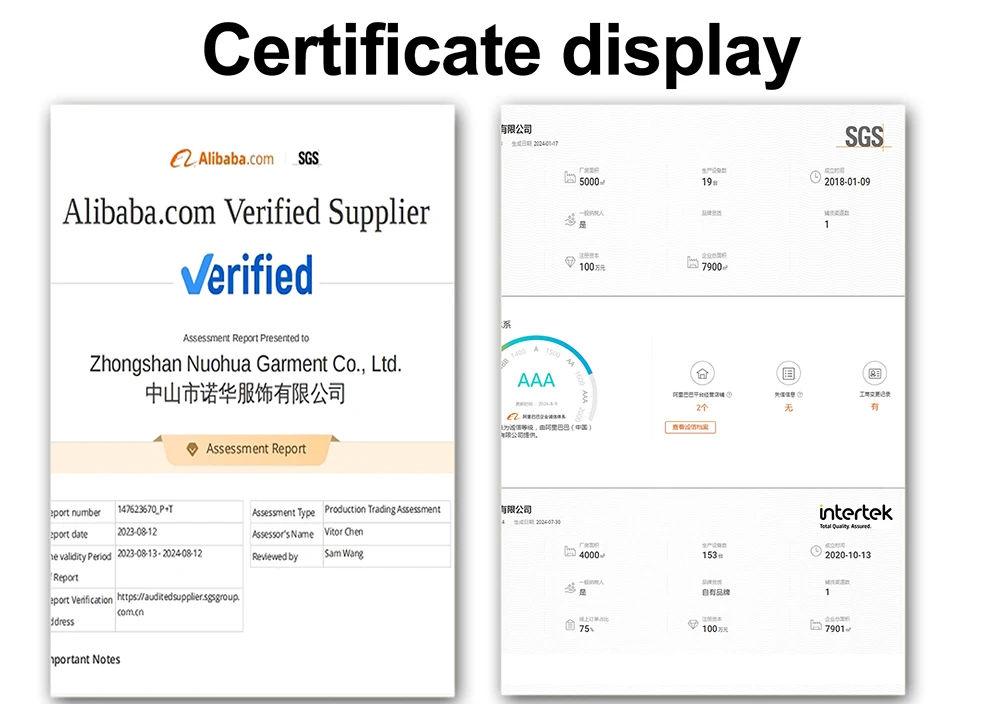This screenshot has height=704, width=1000.
Task: Click the house icon above 2个
Action: pos(702,373)
